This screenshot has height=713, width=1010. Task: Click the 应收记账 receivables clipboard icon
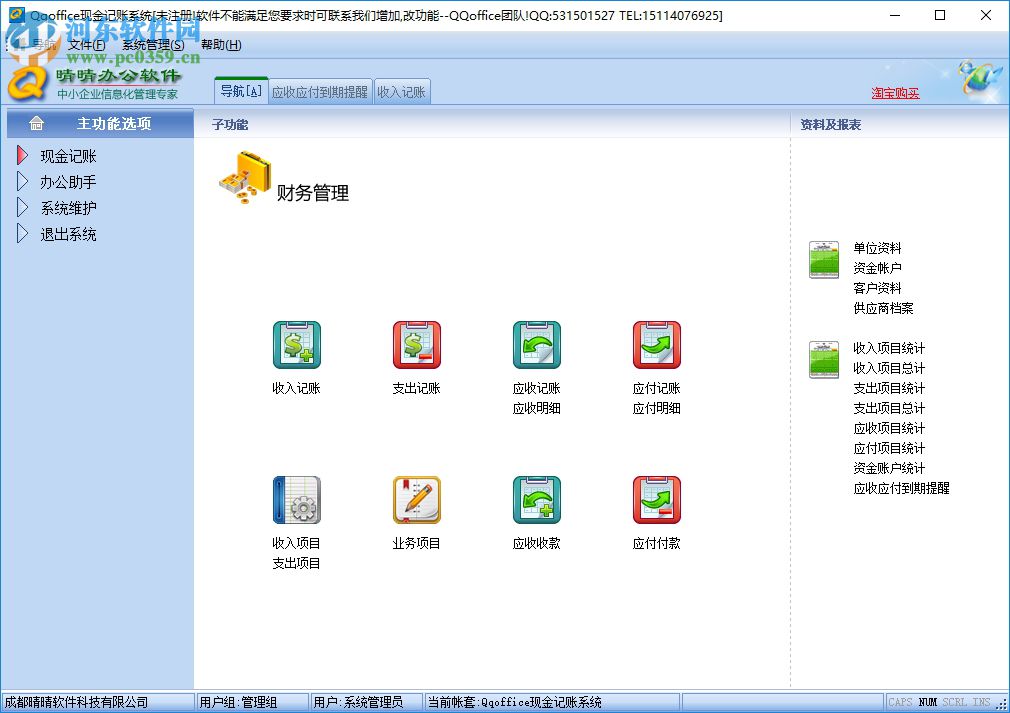pyautogui.click(x=536, y=344)
